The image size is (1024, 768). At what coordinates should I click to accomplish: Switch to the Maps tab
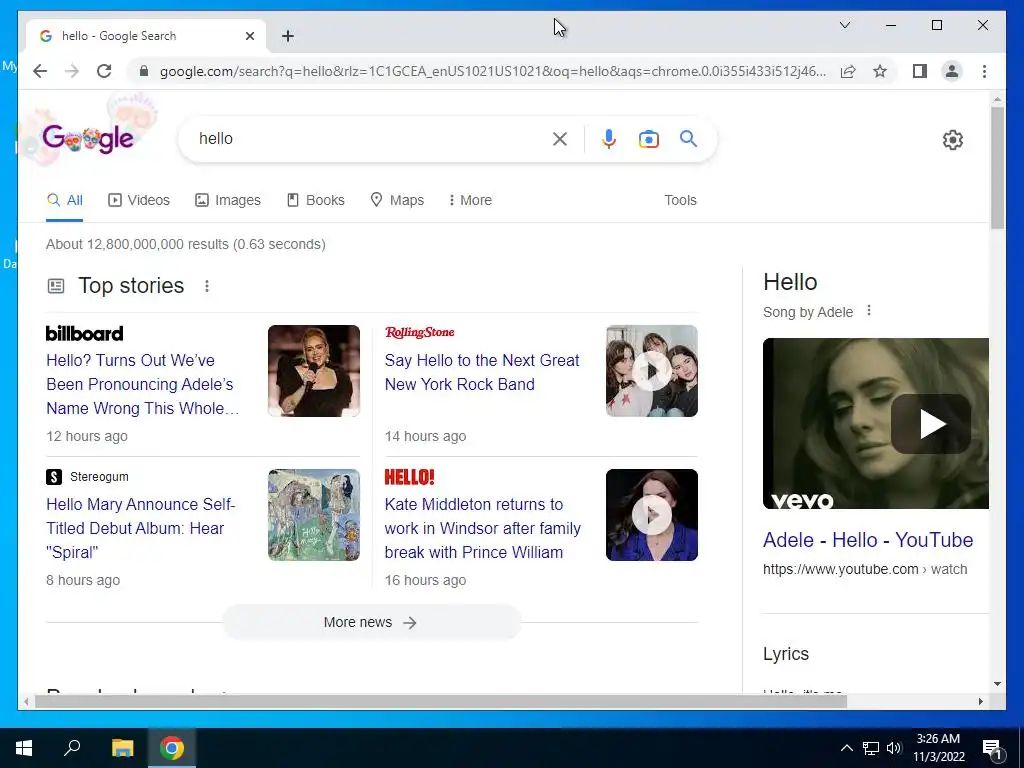tap(397, 200)
